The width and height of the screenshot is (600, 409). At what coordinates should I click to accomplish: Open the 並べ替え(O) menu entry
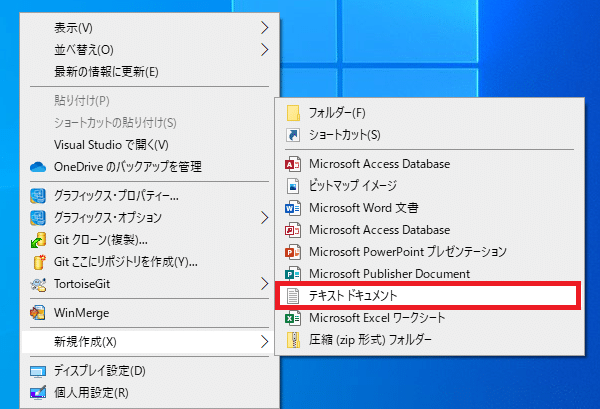tap(150, 50)
